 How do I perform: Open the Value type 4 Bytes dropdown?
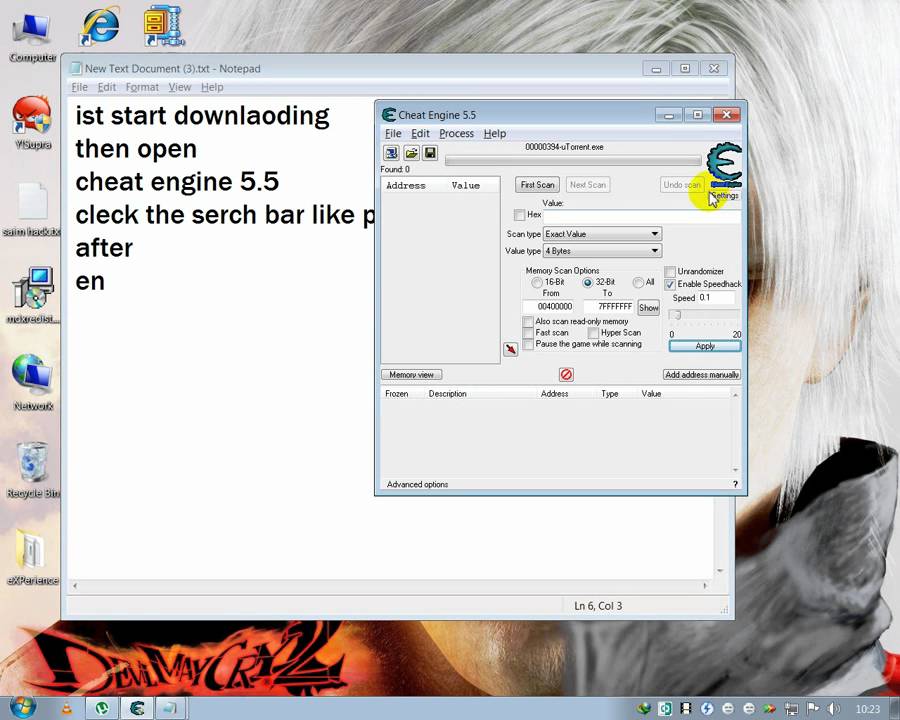[x=603, y=251]
